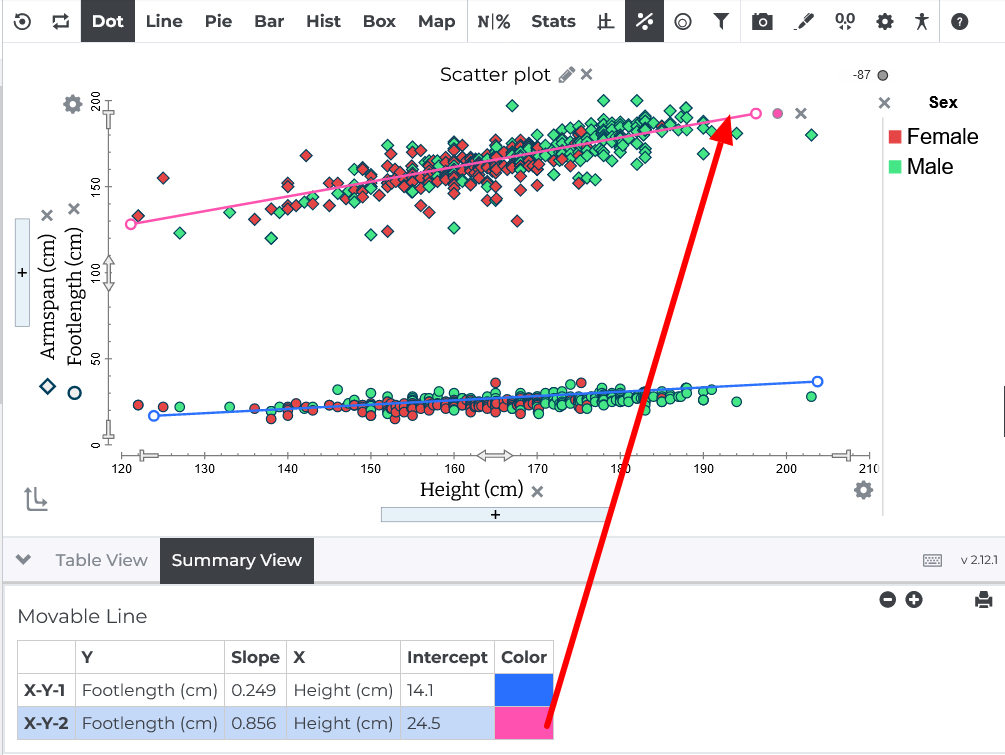Expand the y-axis add variable bar
The width and height of the screenshot is (1005, 755).
(22, 272)
